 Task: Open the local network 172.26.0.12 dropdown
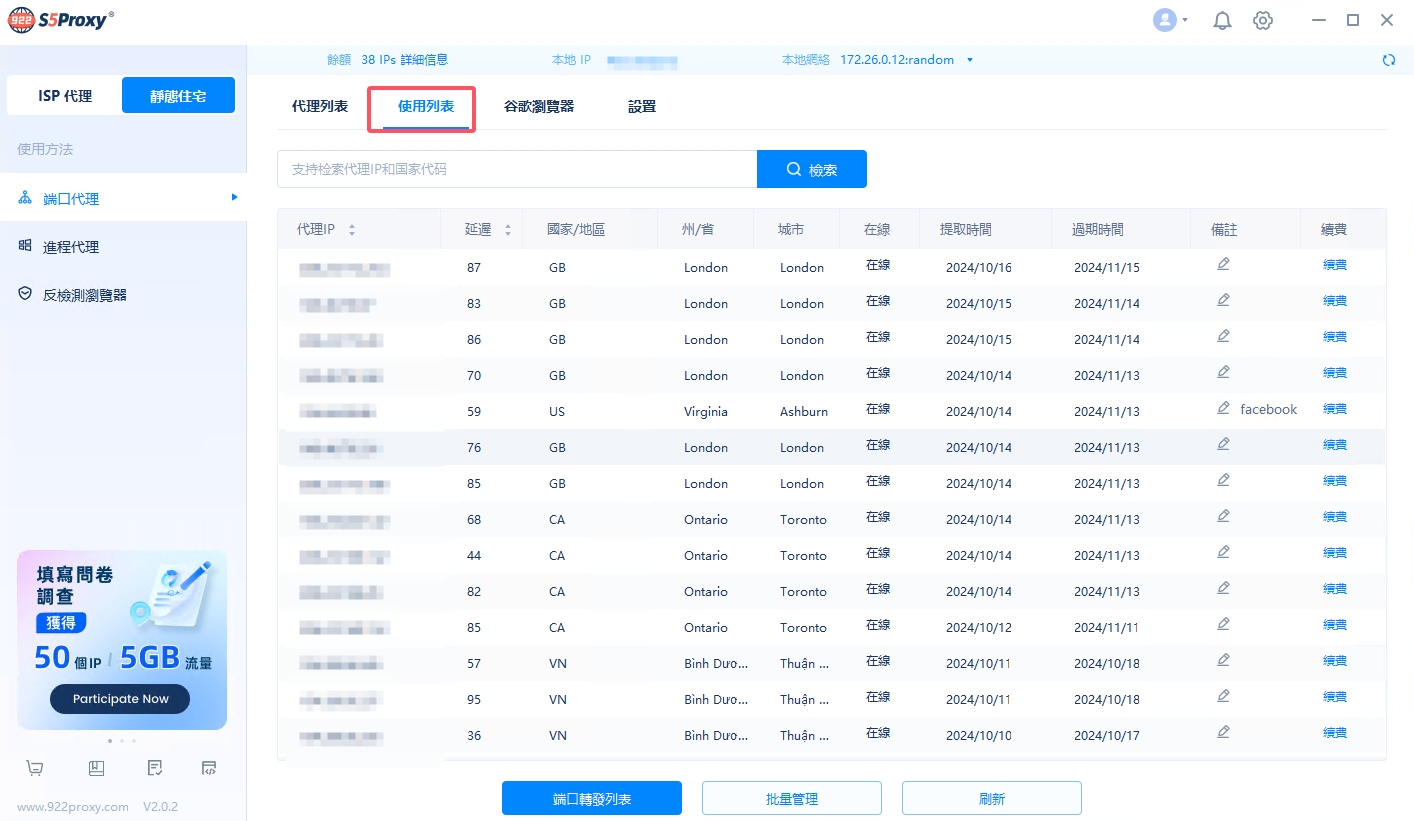[x=969, y=60]
